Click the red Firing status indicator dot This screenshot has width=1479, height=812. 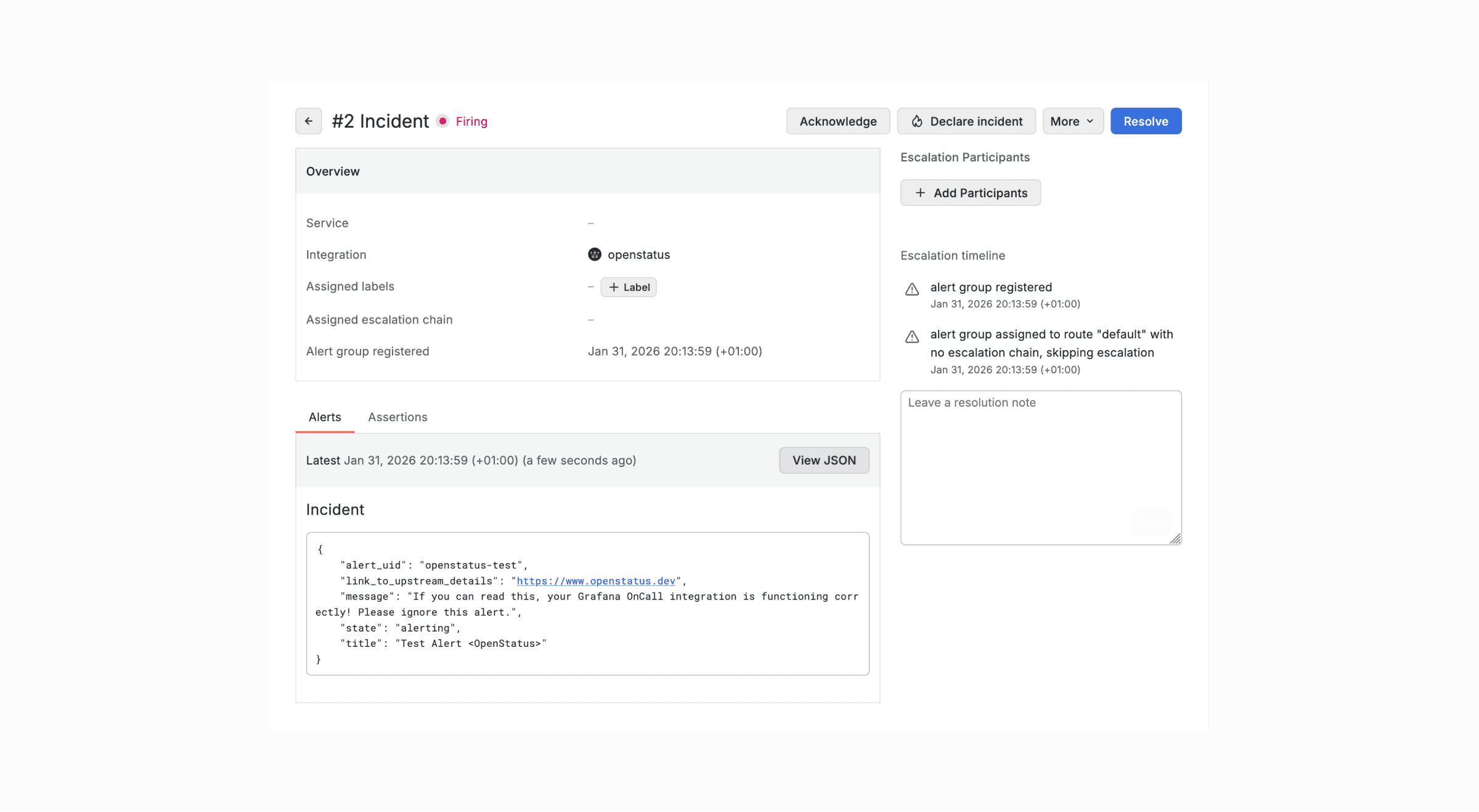click(x=442, y=121)
